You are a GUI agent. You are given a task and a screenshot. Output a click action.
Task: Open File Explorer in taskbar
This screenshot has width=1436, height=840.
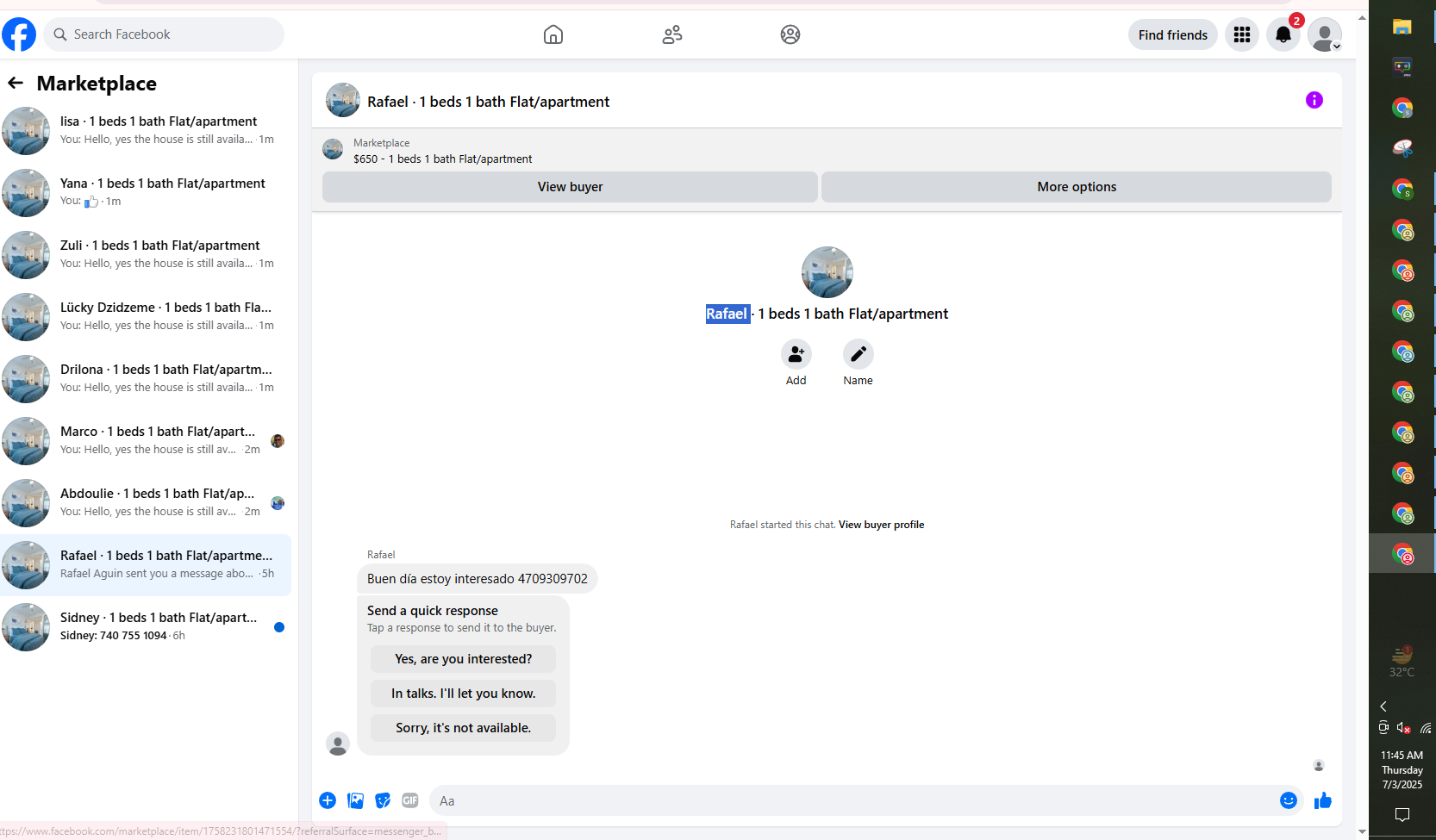[x=1402, y=27]
